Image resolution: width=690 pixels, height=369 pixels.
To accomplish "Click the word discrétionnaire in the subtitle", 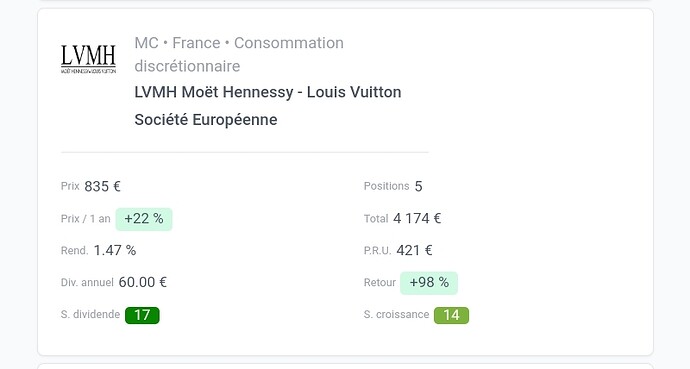I will [x=187, y=66].
